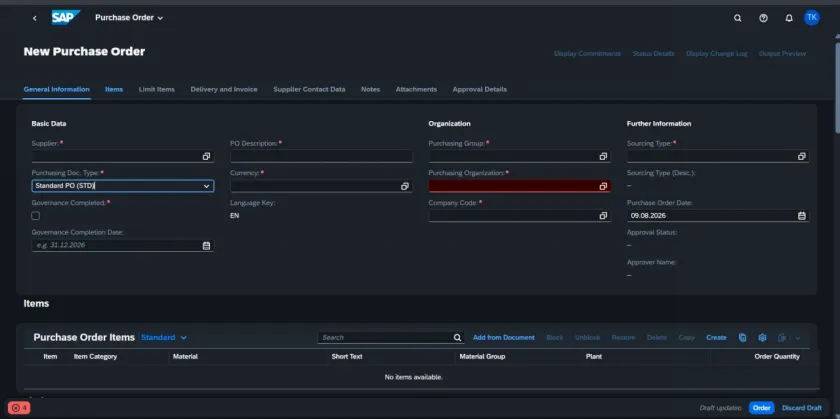Switch to Notes tab
Screen dimensions: 840x419
[x=370, y=89]
